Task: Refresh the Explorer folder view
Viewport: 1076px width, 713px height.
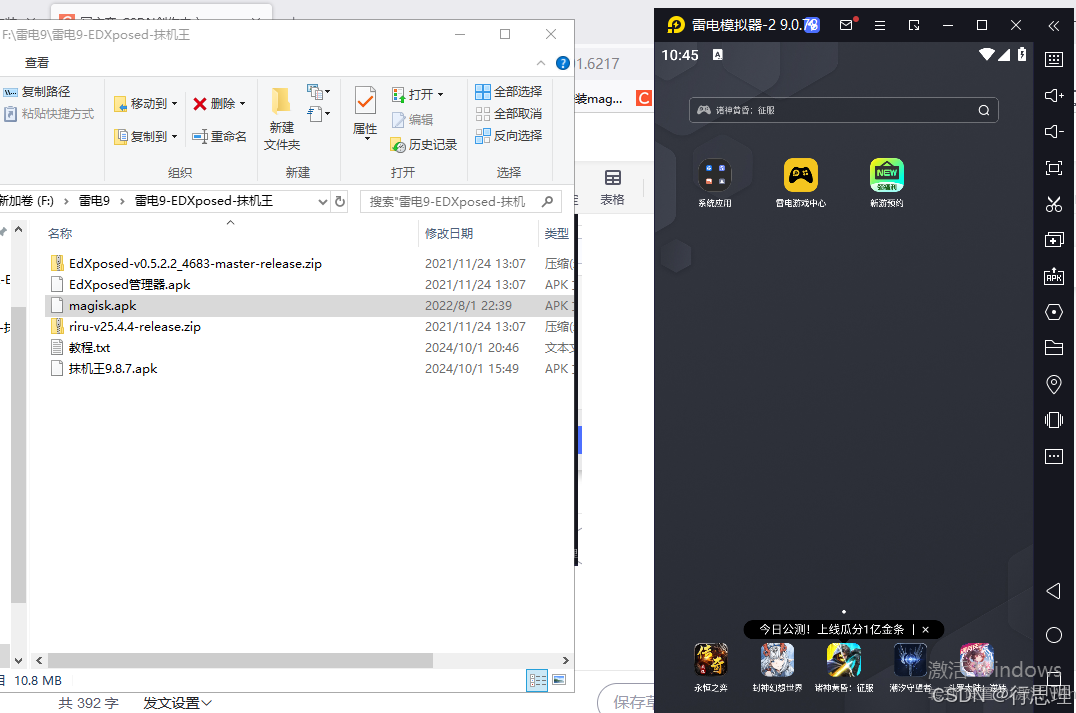Action: (x=340, y=202)
